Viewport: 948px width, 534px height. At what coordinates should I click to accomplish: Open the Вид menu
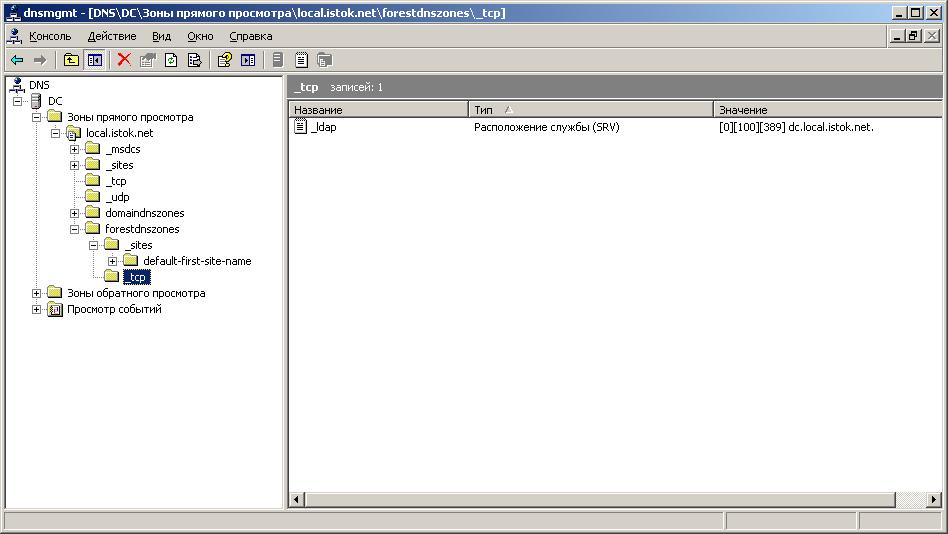point(161,36)
